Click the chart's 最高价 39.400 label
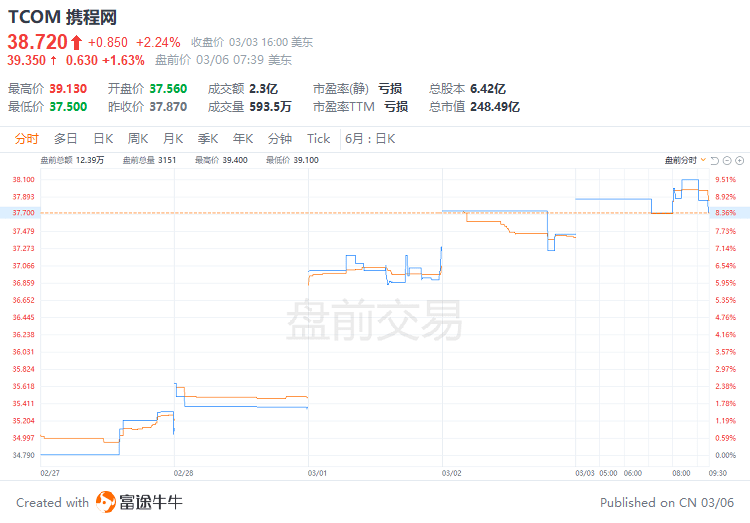 pos(221,160)
